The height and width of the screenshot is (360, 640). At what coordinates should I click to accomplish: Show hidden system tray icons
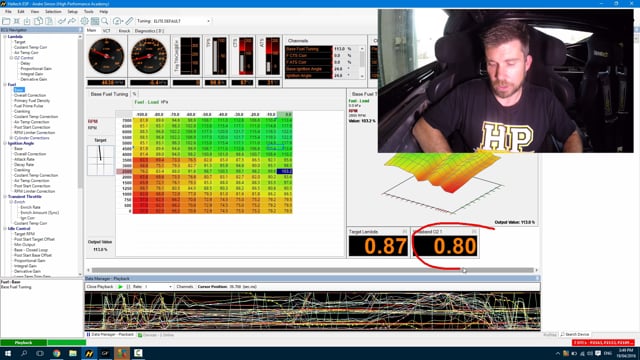[558, 353]
